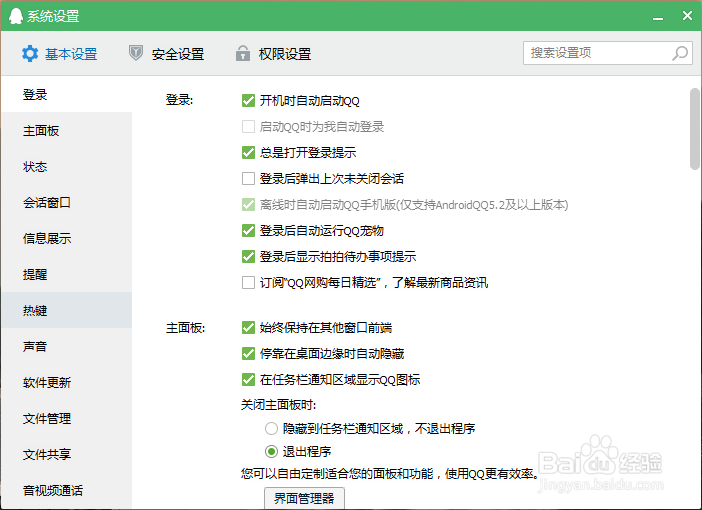
Task: Uncheck 总是打开登录提示
Action: (248, 153)
